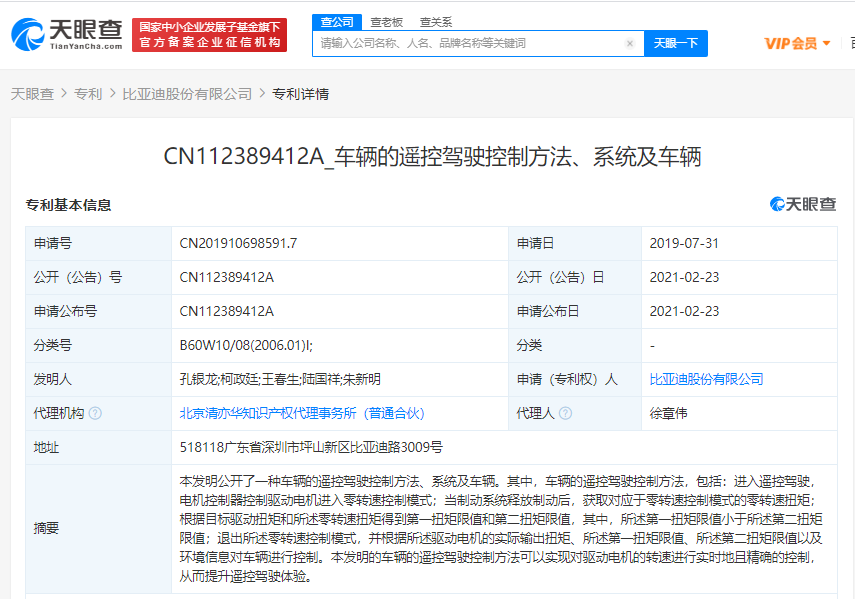Image resolution: width=855 pixels, height=599 pixels.
Task: Clear the search box with the X icon
Action: [x=629, y=44]
